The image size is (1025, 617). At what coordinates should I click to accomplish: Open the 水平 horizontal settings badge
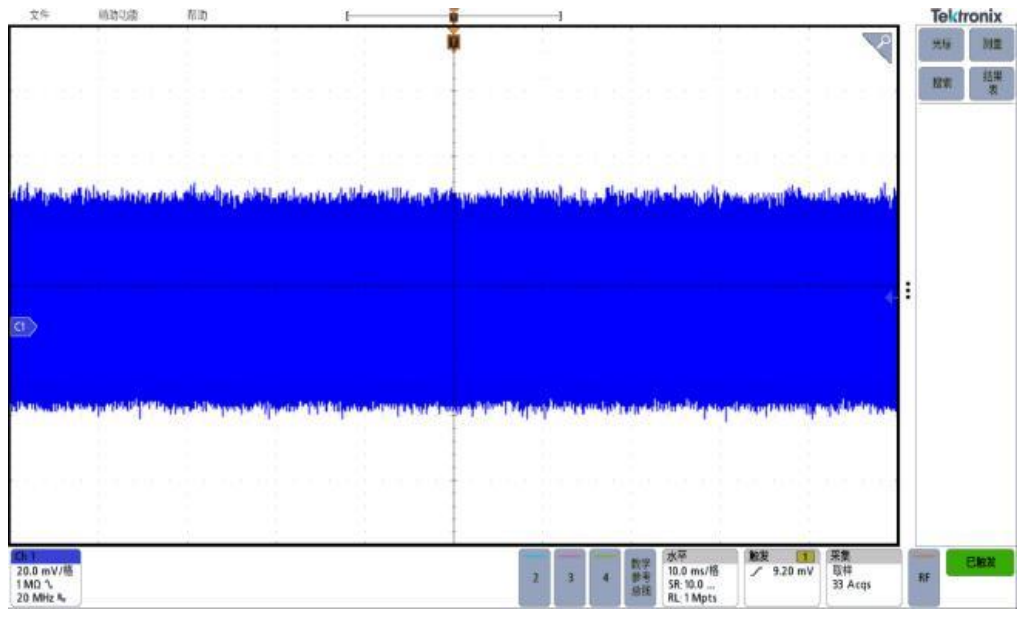[699, 578]
